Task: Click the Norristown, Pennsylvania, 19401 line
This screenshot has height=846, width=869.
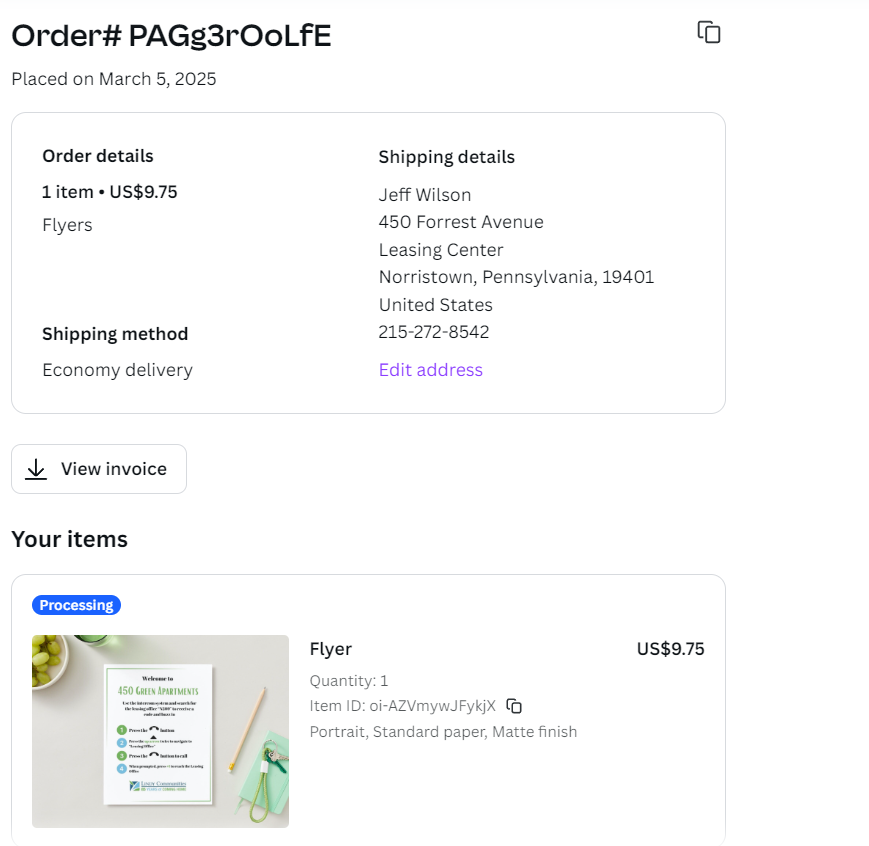Action: (x=516, y=277)
